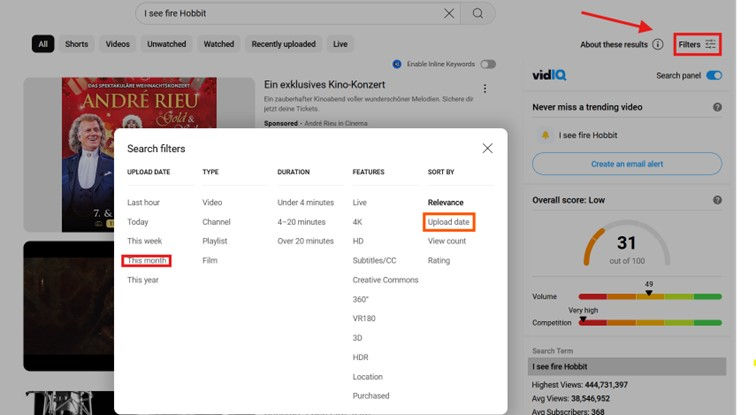Sort results by Rating
This screenshot has height=415, width=756.
point(439,260)
